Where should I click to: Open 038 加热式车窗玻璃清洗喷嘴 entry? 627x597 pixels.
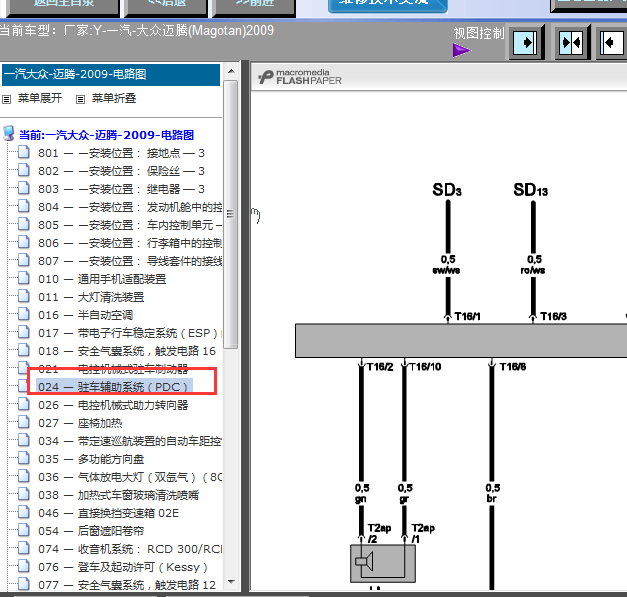coord(118,495)
